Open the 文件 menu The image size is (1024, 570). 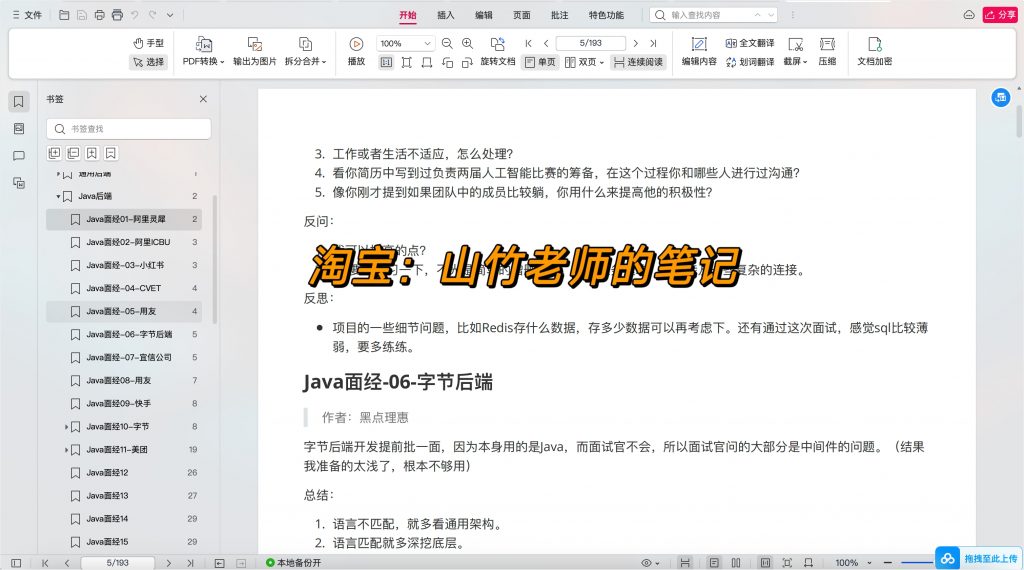(27, 15)
